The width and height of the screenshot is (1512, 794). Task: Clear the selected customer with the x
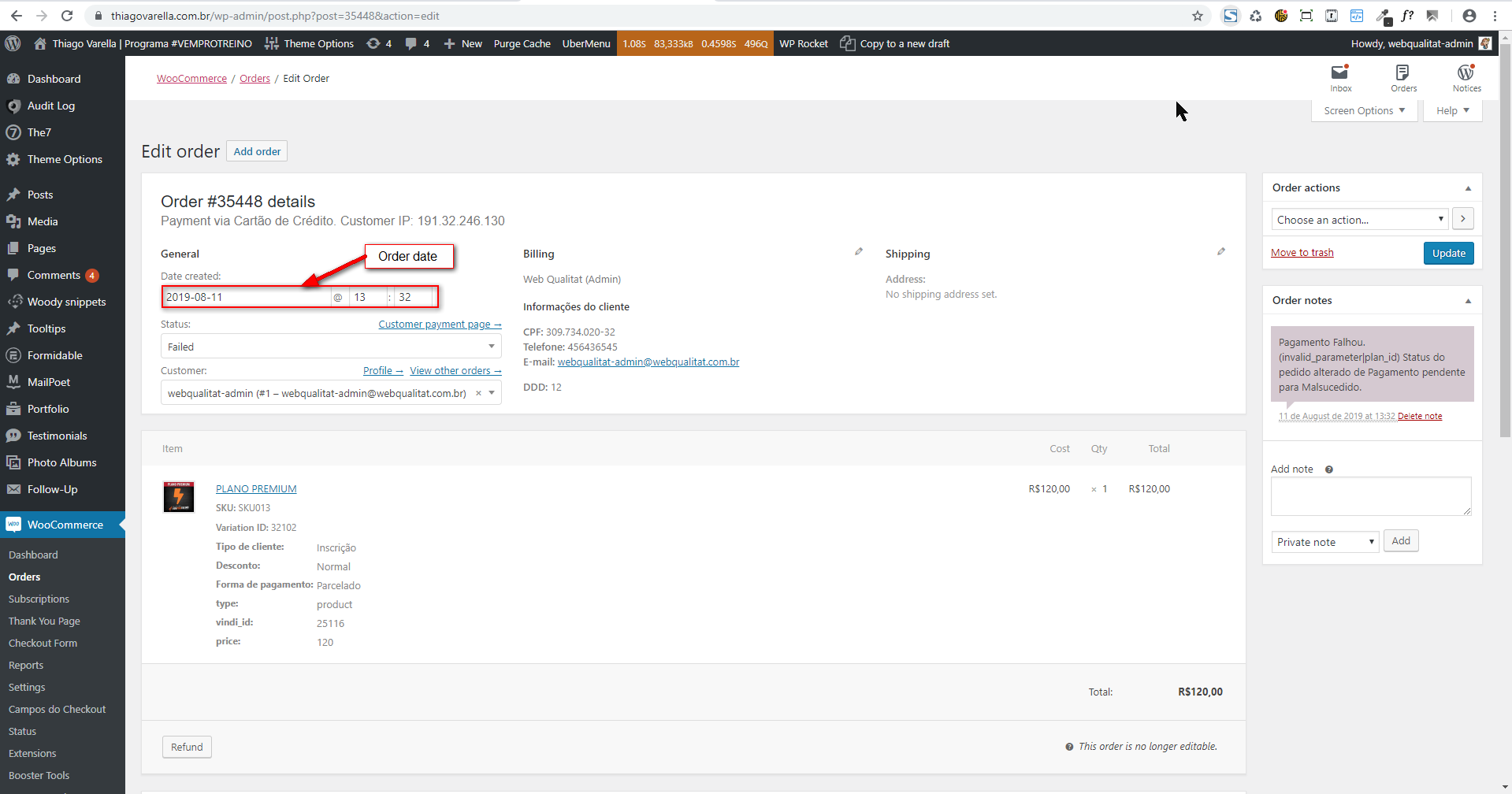[478, 393]
